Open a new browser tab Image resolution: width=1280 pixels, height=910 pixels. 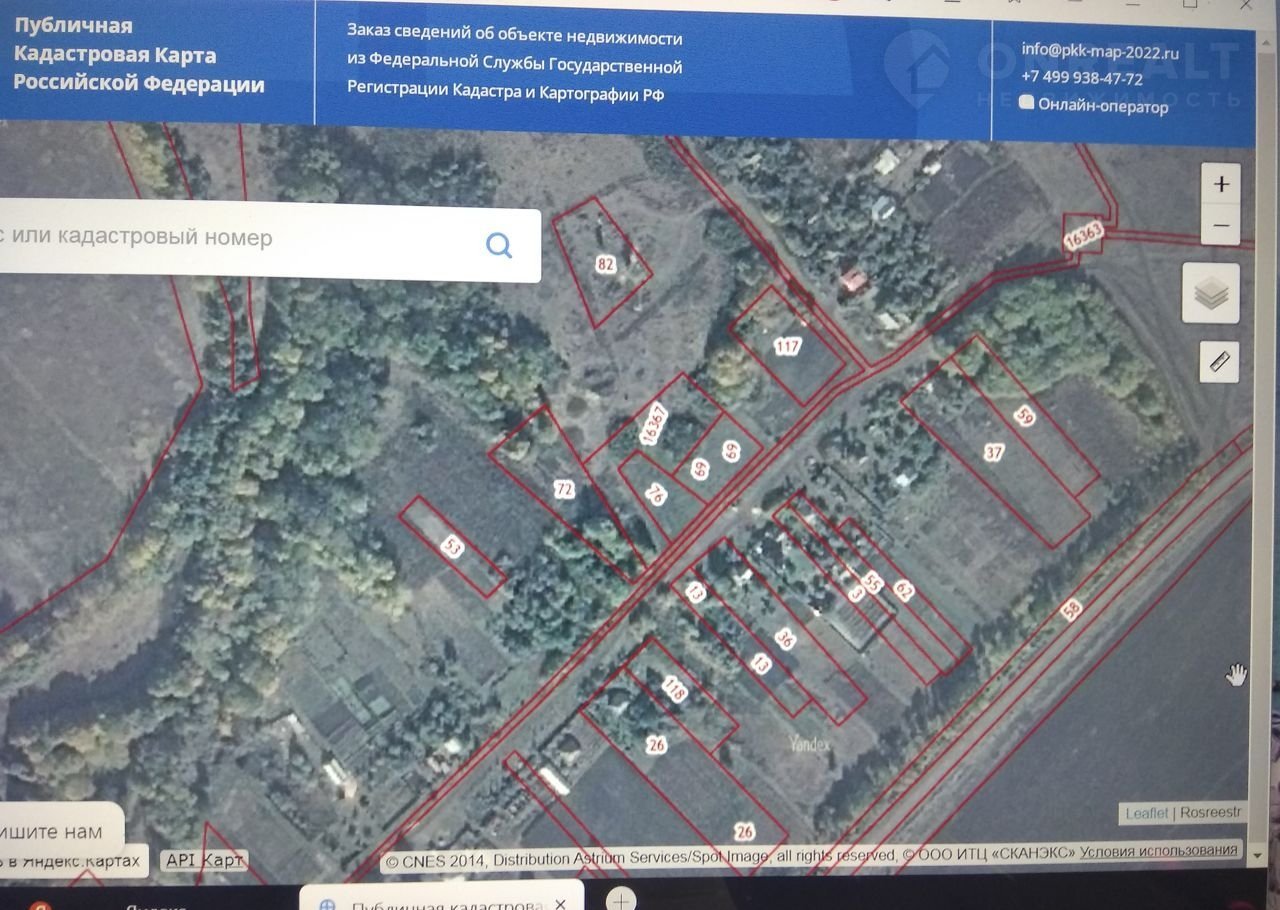coord(621,899)
